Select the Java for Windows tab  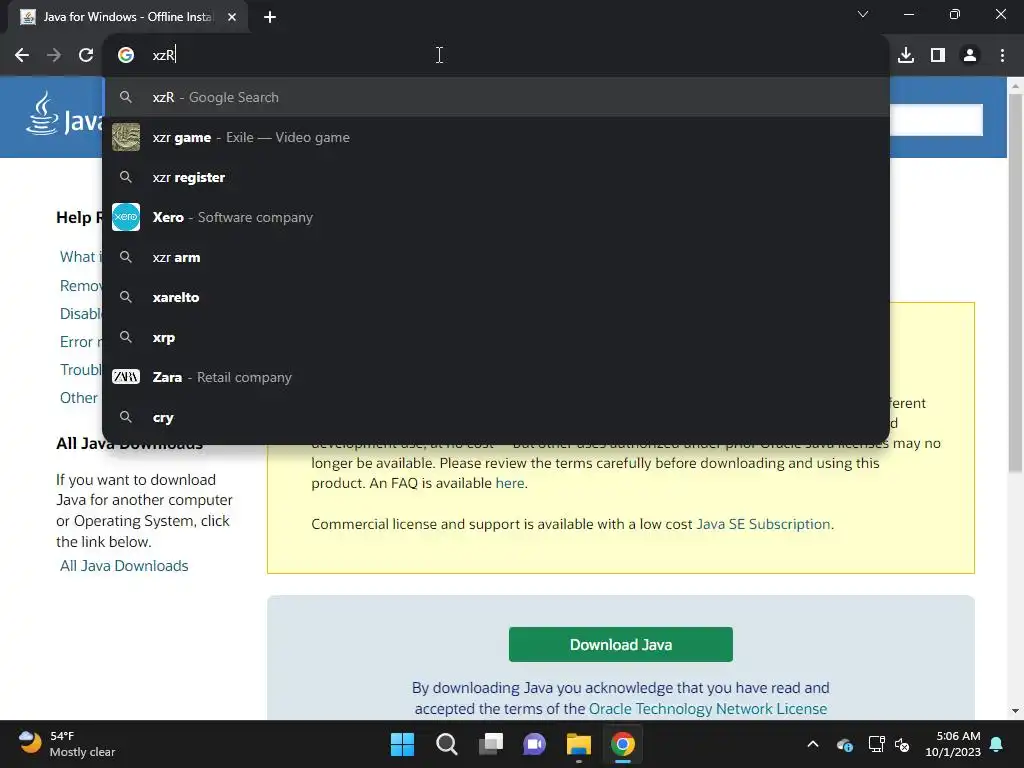(x=127, y=17)
